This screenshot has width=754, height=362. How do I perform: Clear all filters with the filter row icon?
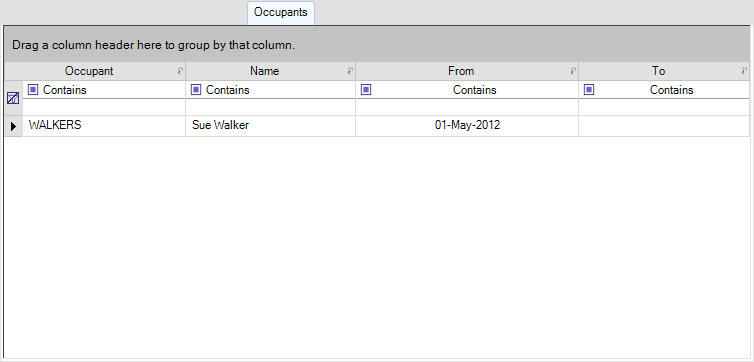click(x=13, y=98)
